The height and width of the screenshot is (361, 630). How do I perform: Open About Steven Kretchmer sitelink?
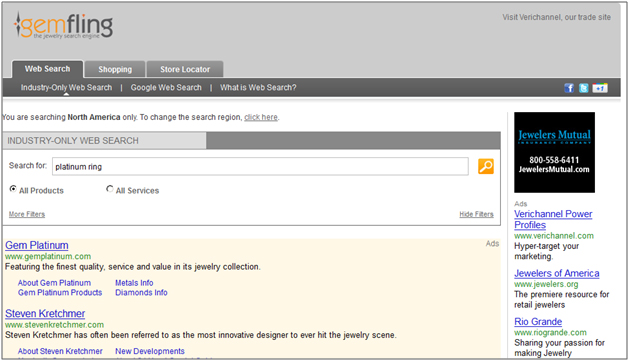click(60, 351)
